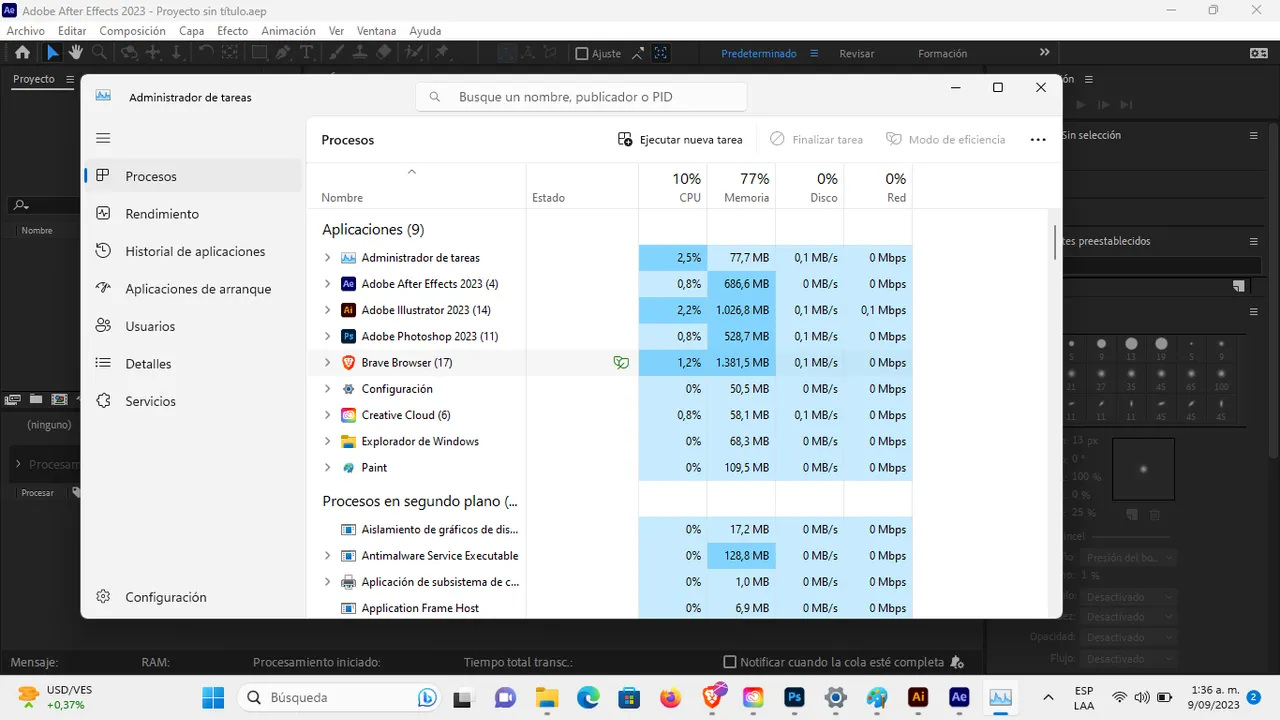Viewport: 1280px width, 720px height.
Task: Select the Puppet Pin tool in After Effects
Action: 441,53
